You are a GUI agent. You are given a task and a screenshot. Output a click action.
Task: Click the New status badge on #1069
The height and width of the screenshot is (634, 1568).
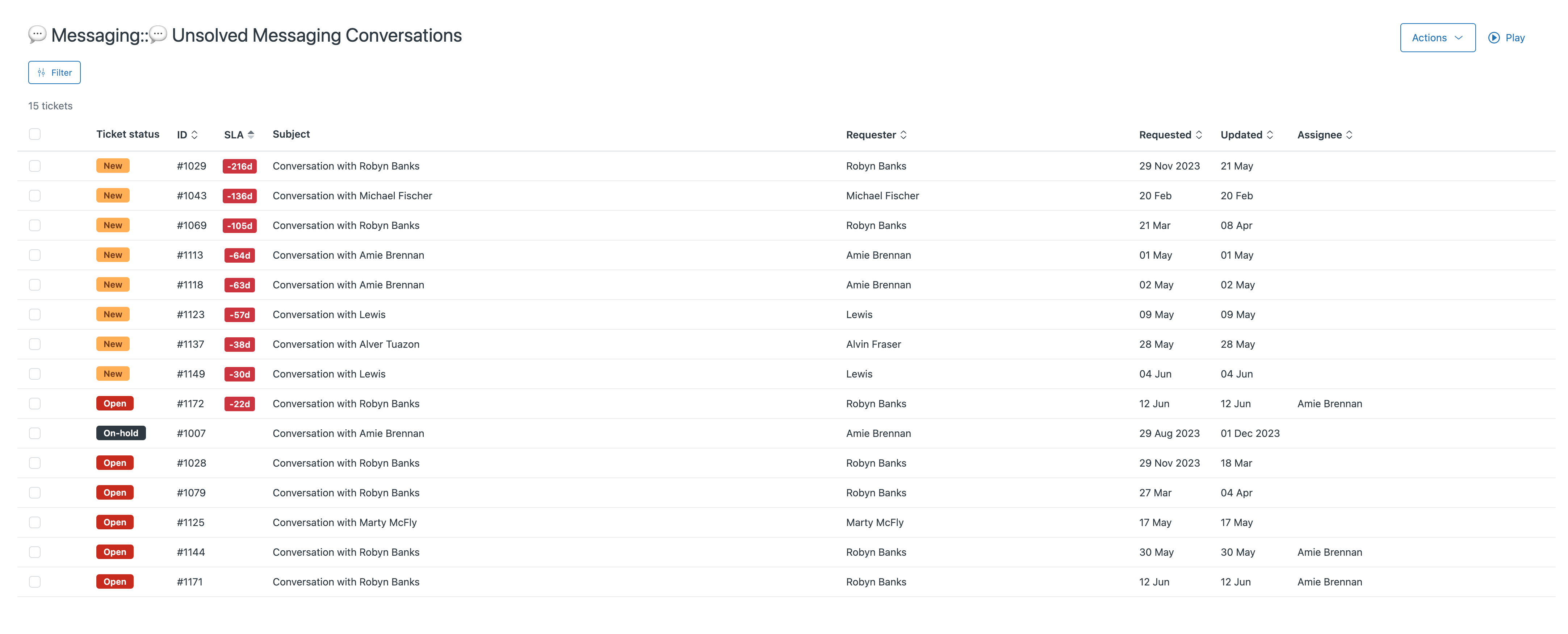(113, 225)
